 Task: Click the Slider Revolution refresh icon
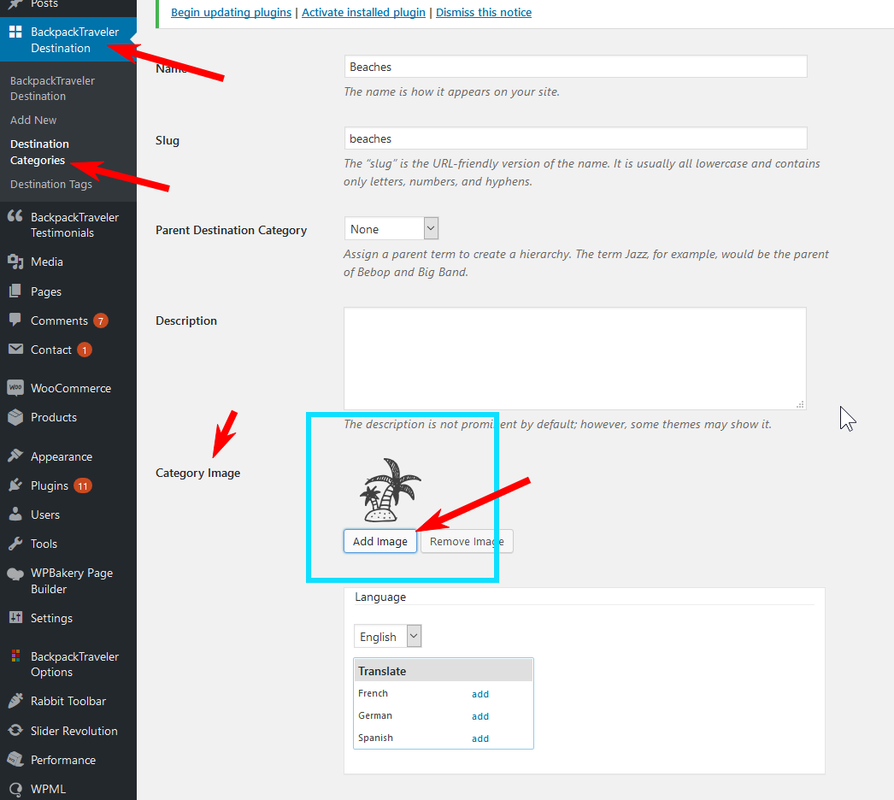pos(15,730)
